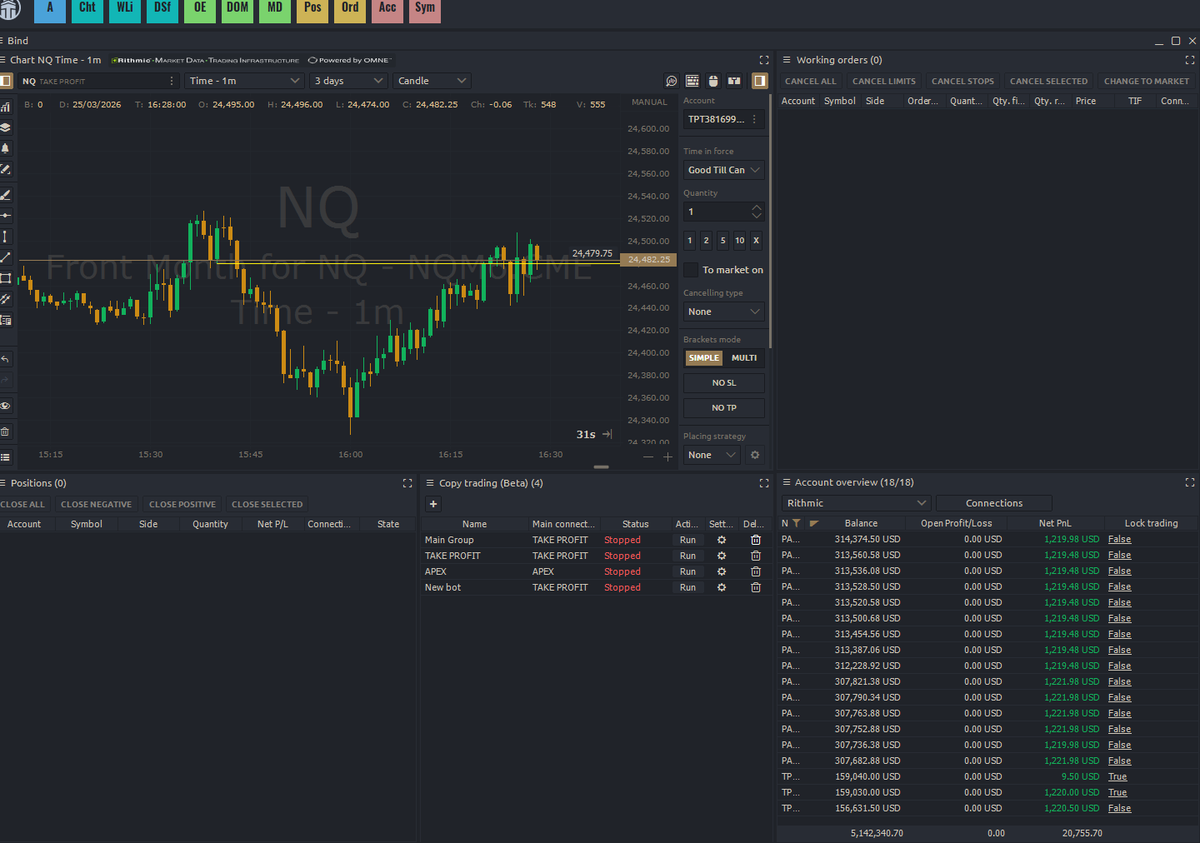Zoom out the chart with the minus icon
The image size is (1200, 843).
click(648, 457)
